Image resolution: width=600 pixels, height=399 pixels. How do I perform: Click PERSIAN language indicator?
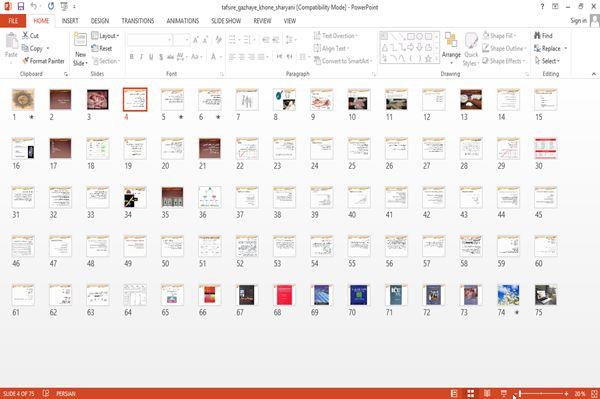[x=66, y=393]
